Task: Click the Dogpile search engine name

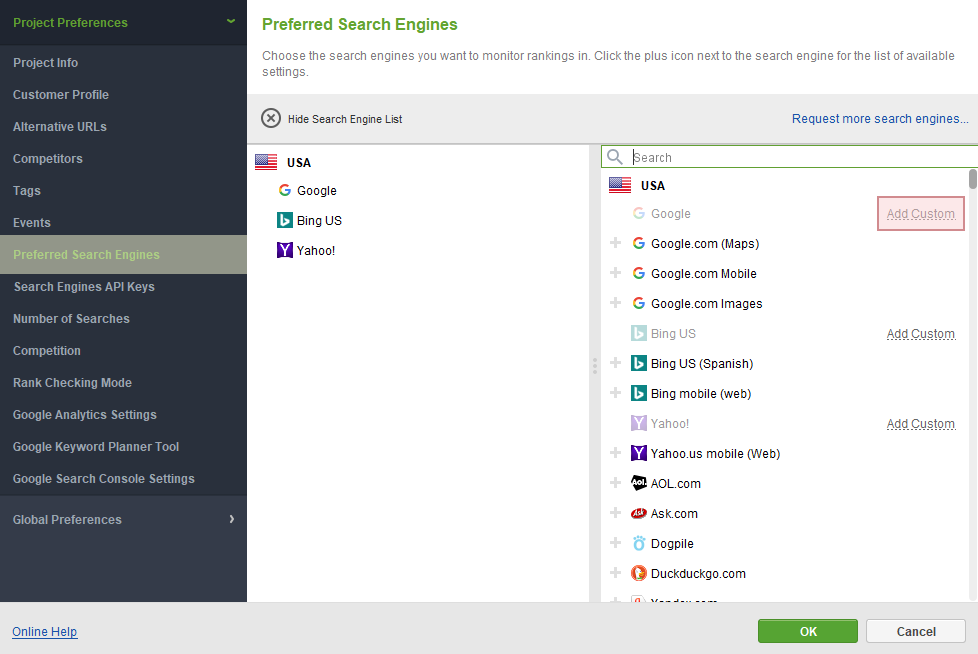Action: click(x=672, y=543)
